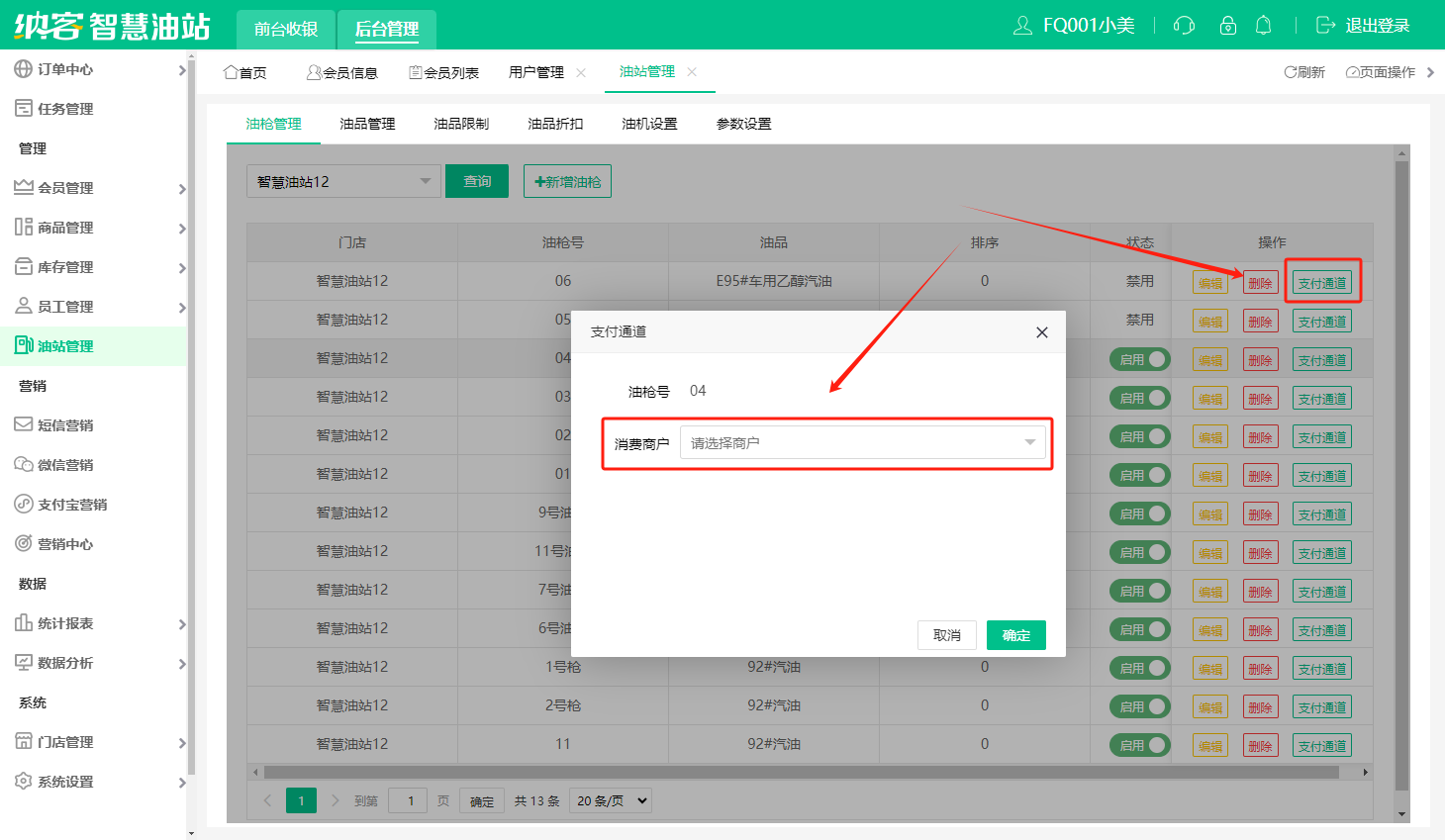Open the 20条/页 page size dropdown
This screenshot has width=1445, height=840.
(612, 800)
